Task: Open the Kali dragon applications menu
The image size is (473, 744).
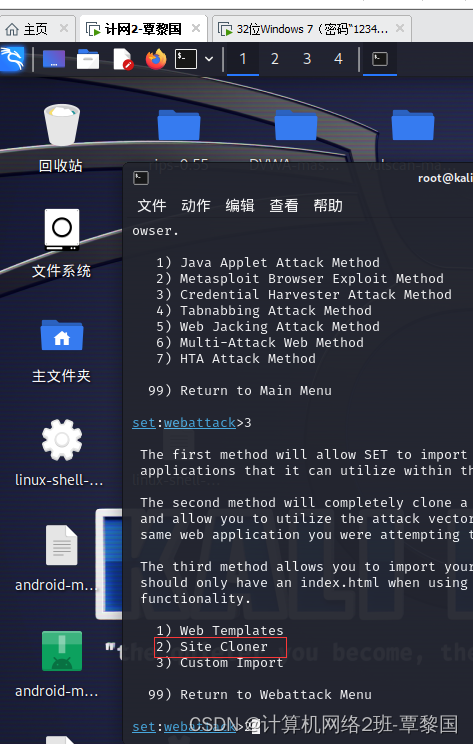Action: 12,59
